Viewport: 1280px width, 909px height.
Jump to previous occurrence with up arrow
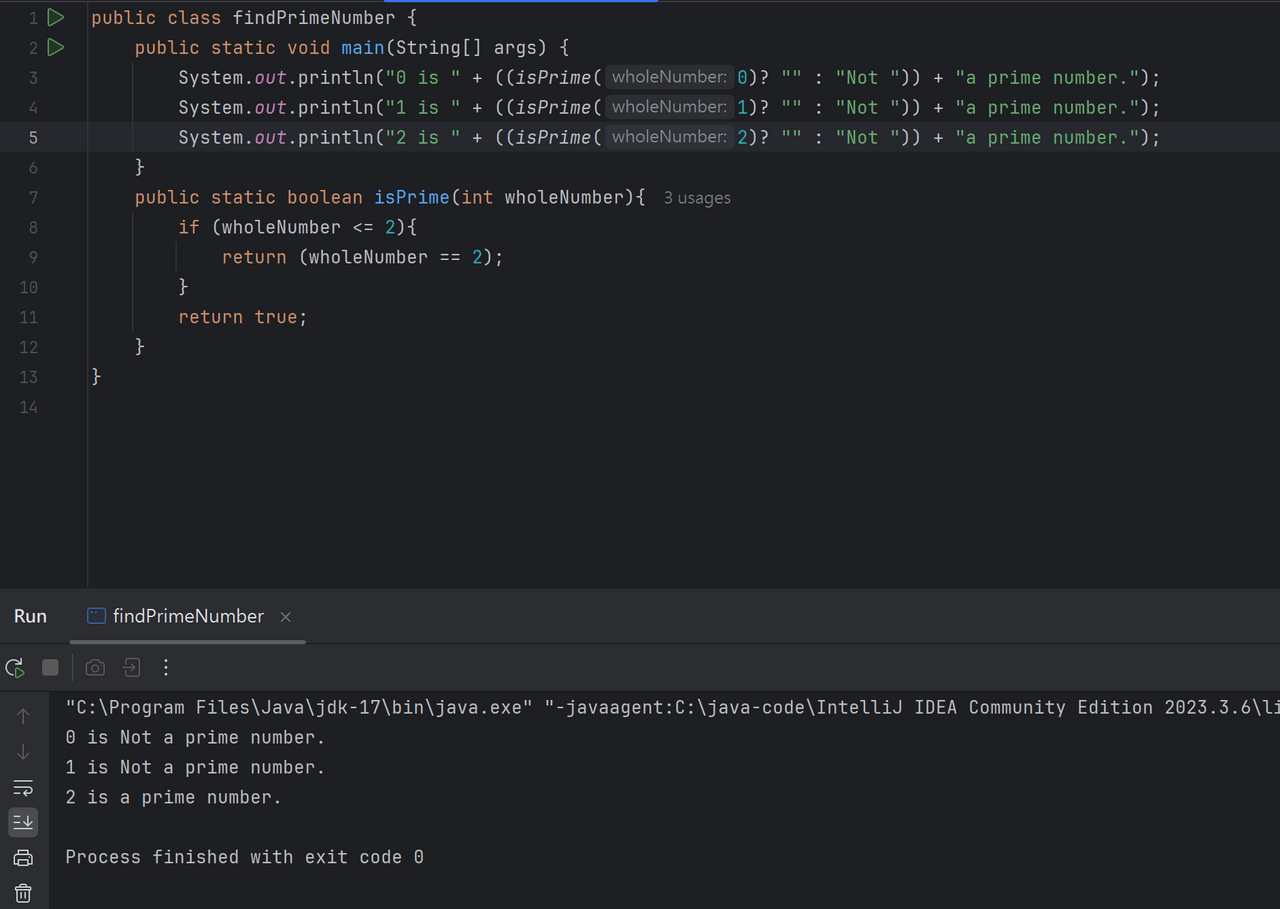(x=22, y=716)
